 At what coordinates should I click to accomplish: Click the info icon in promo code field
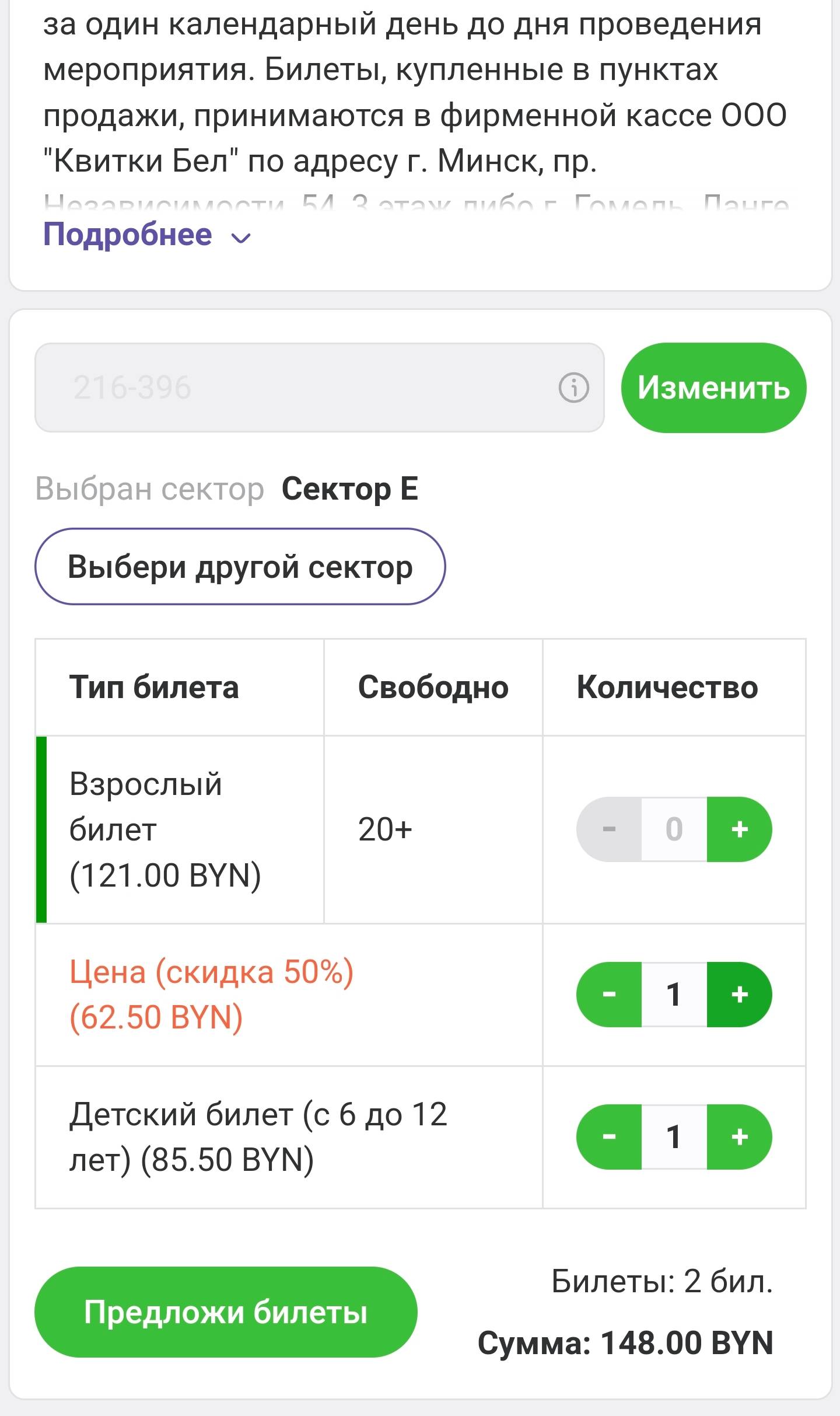pos(574,388)
